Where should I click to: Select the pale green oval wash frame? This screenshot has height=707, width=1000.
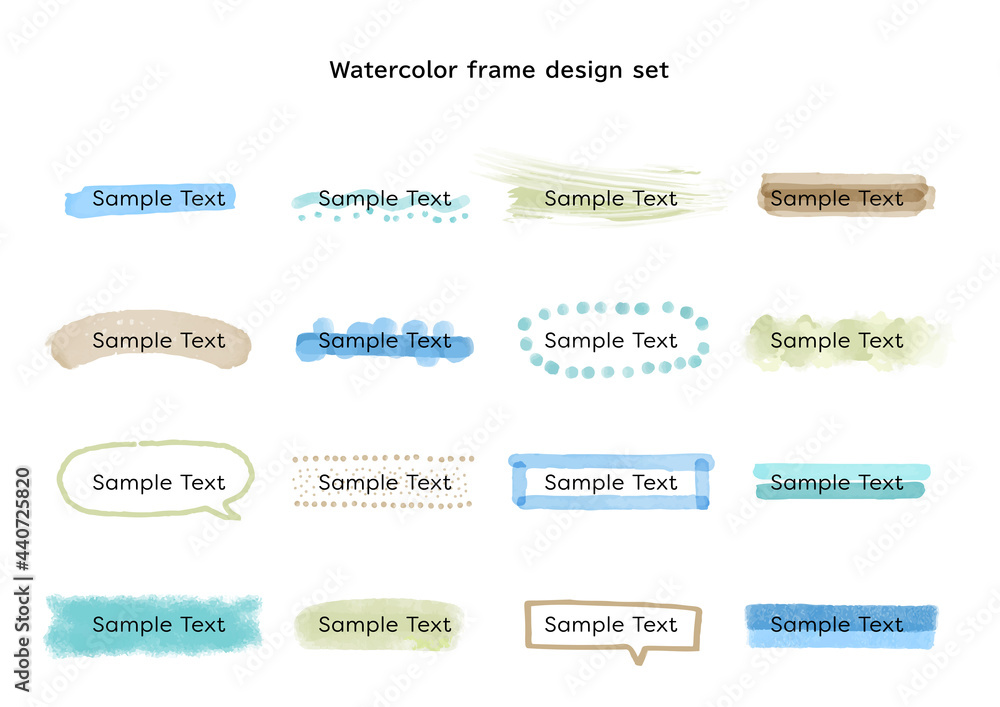point(379,625)
